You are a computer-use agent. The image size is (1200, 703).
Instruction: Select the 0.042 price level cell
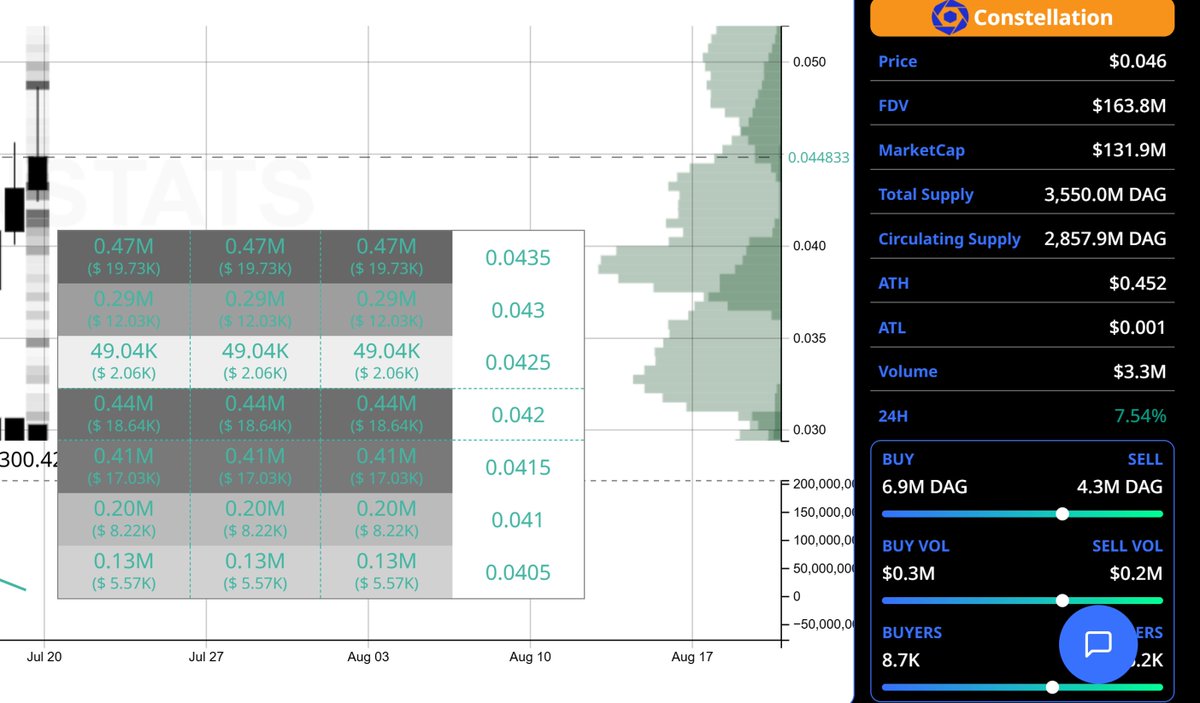pyautogui.click(x=518, y=414)
